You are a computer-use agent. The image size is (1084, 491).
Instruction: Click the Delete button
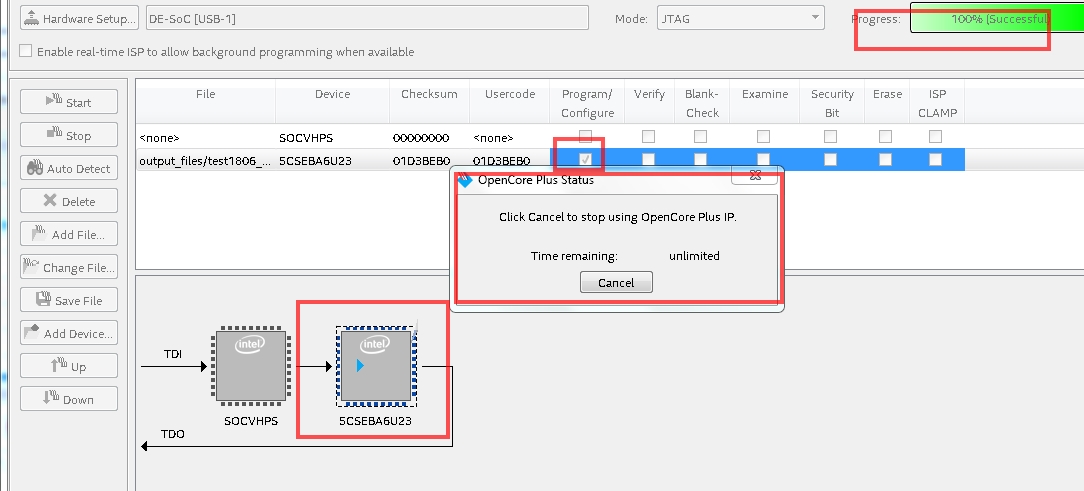[x=69, y=201]
